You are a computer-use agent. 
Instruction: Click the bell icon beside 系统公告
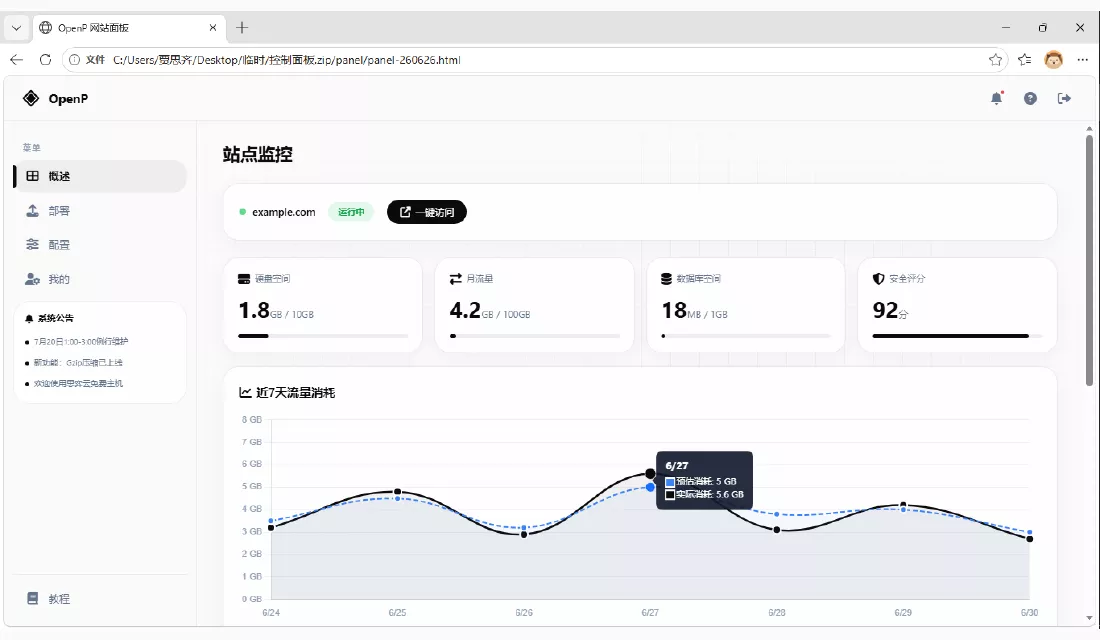[x=29, y=319]
